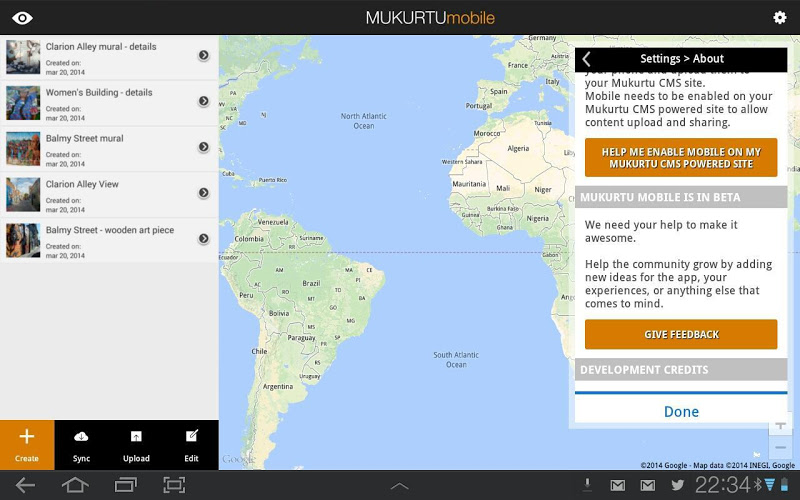This screenshot has height=500, width=800.
Task: Toggle the eye visibility icon in header
Action: pos(22,18)
